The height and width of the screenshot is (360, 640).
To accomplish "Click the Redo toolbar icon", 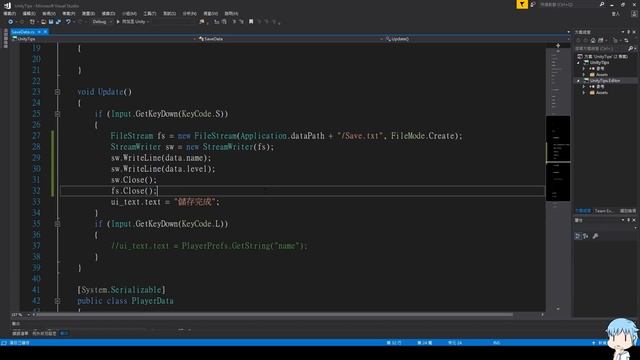I will (80, 22).
